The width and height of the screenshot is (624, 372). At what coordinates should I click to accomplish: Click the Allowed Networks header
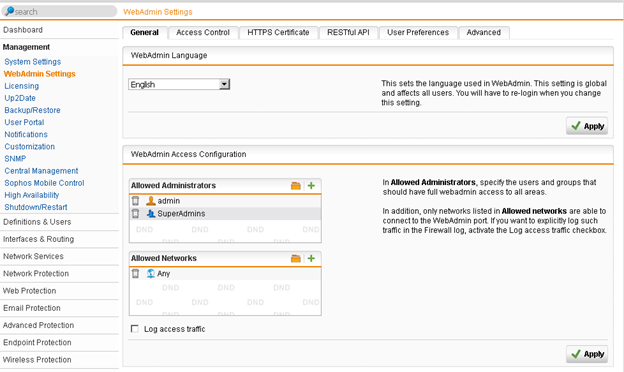coord(164,258)
